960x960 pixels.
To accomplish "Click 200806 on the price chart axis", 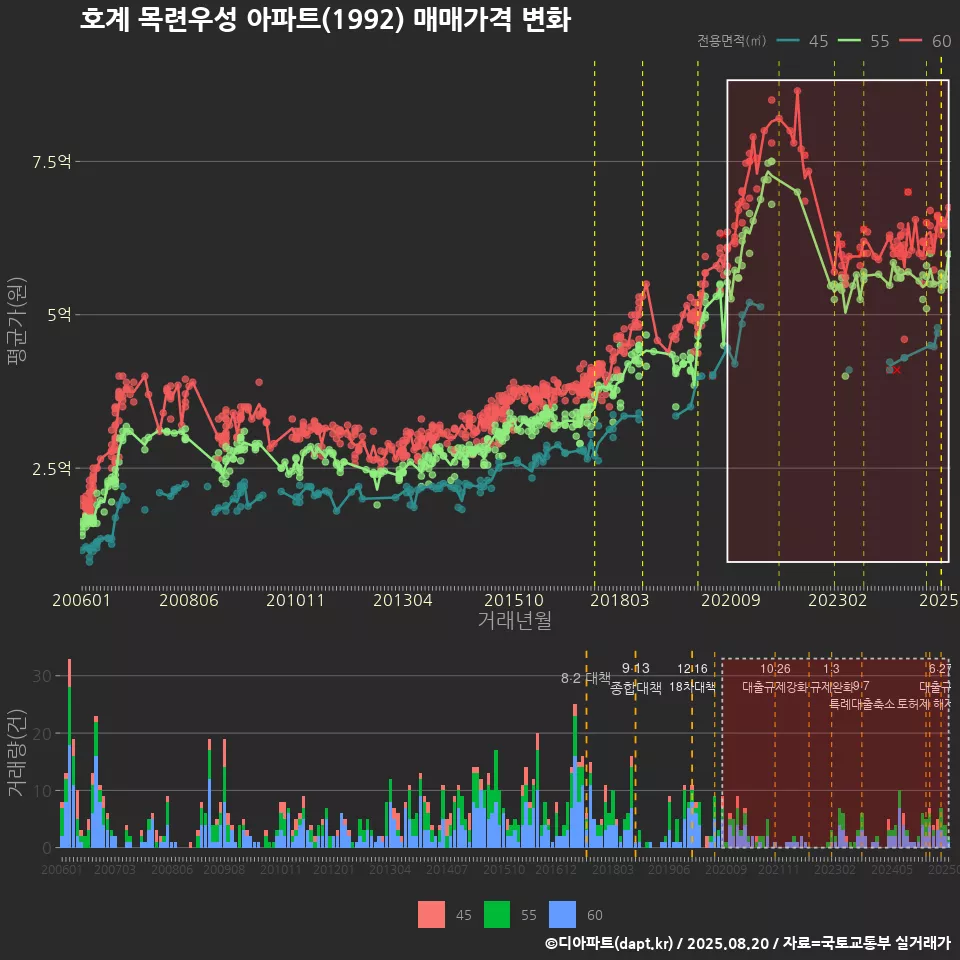I will [x=189, y=600].
